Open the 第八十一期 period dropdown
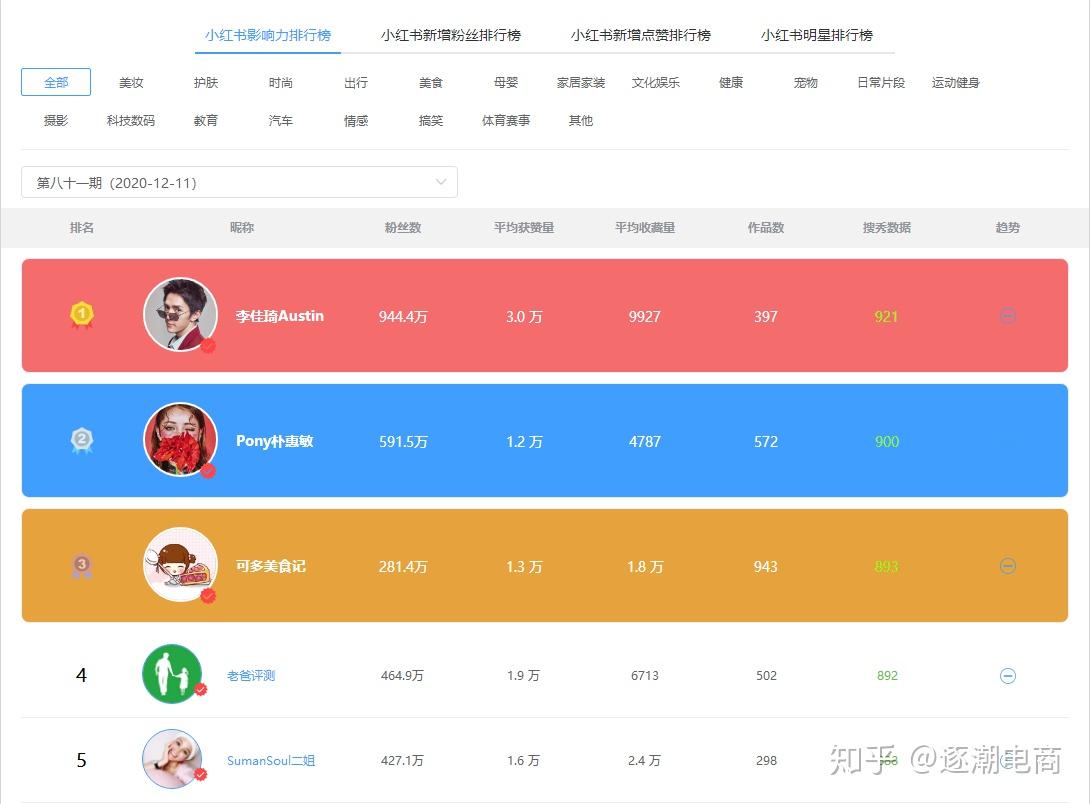The image size is (1090, 804). [x=239, y=182]
